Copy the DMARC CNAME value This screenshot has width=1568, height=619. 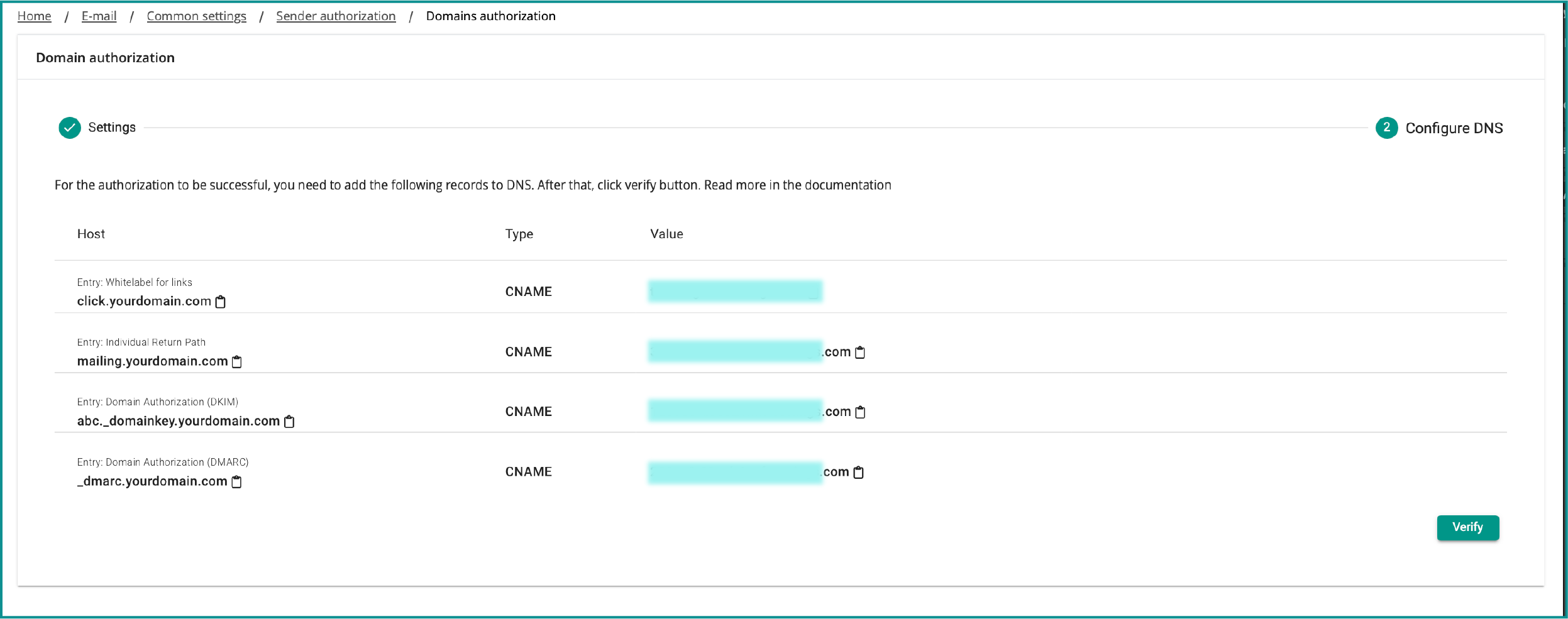click(x=859, y=472)
